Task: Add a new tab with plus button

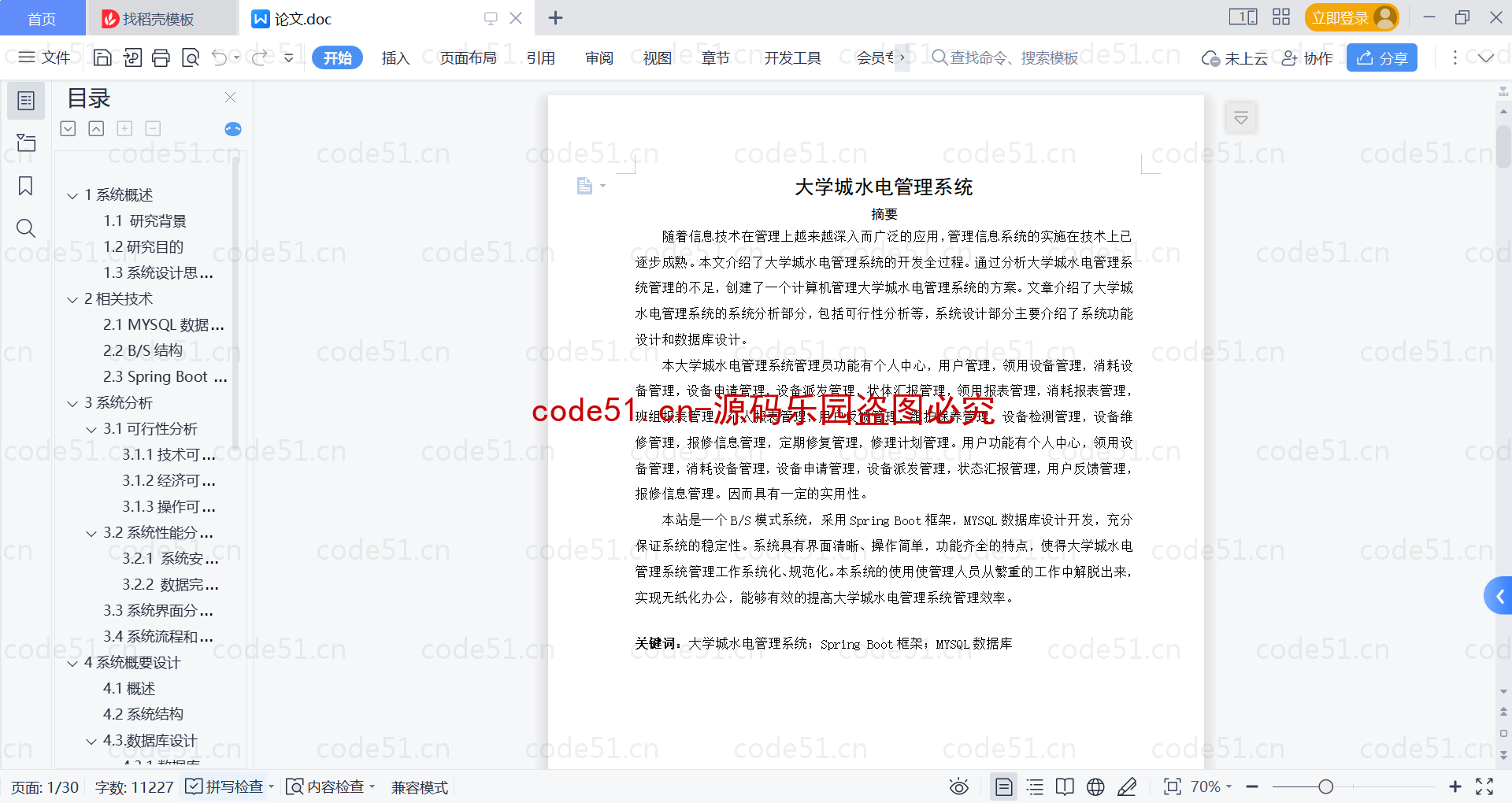Action: click(x=555, y=17)
